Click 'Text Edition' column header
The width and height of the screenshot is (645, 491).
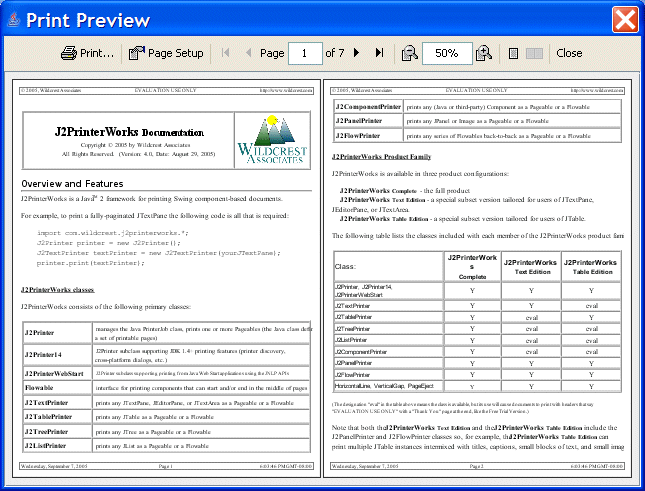coord(531,266)
